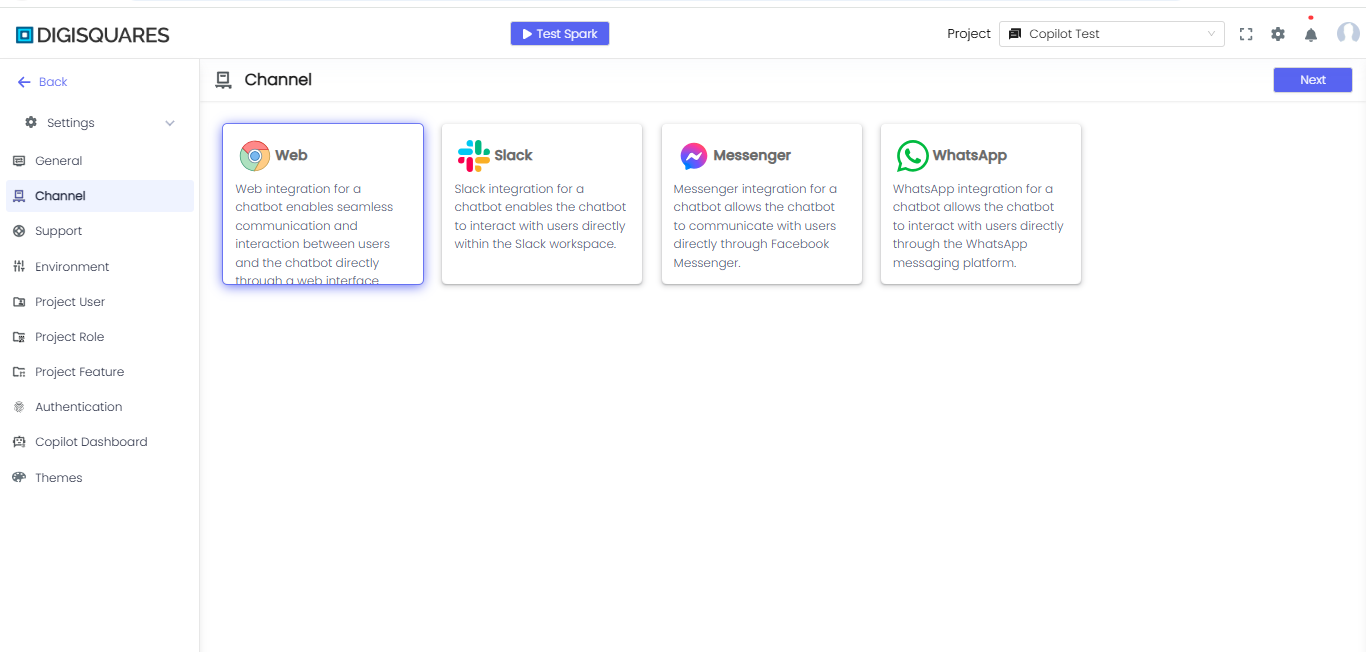Click the Settings gear icon in the sidebar
The width and height of the screenshot is (1366, 652).
pyautogui.click(x=31, y=122)
